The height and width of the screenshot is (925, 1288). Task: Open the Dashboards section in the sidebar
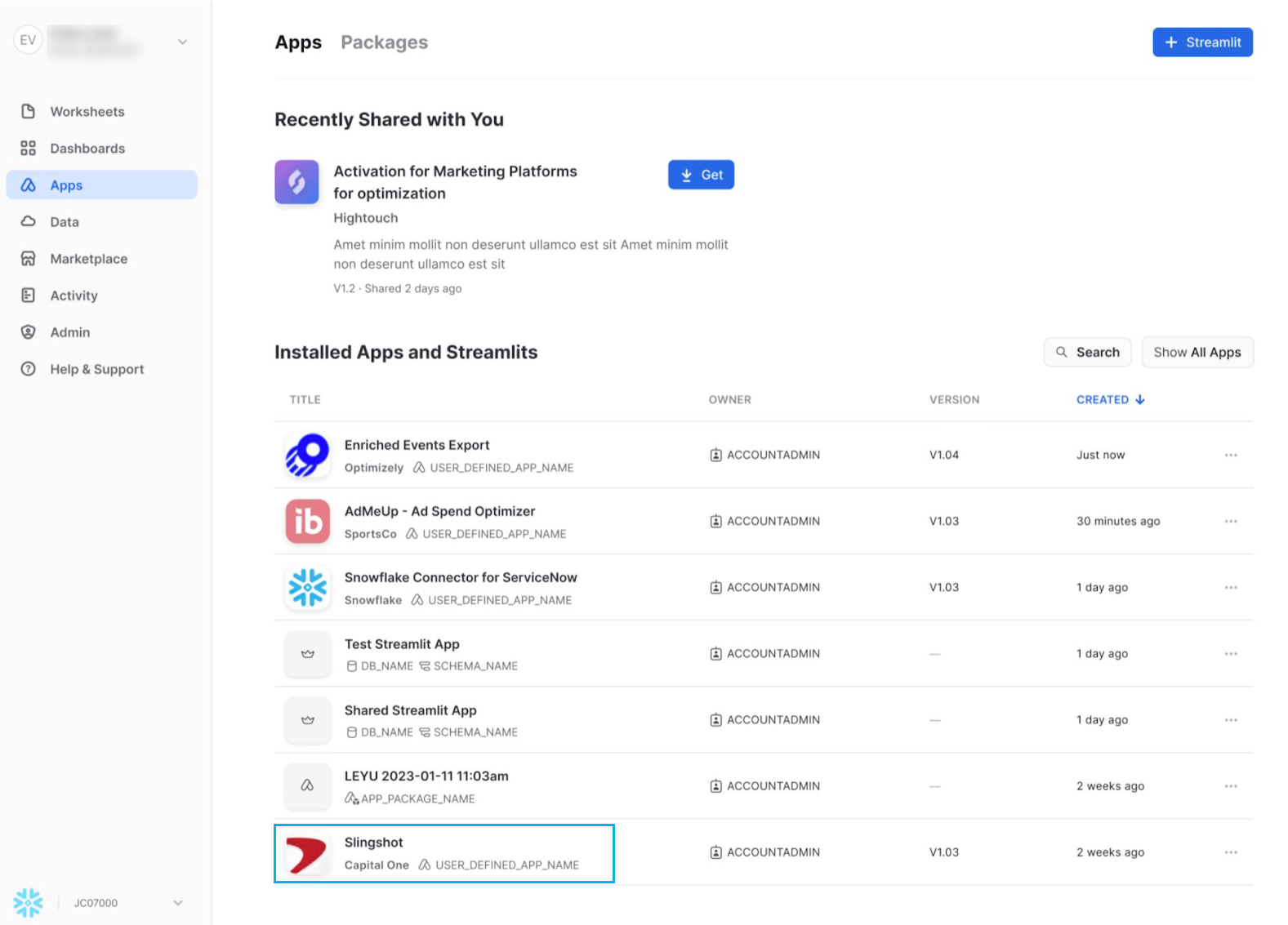87,148
